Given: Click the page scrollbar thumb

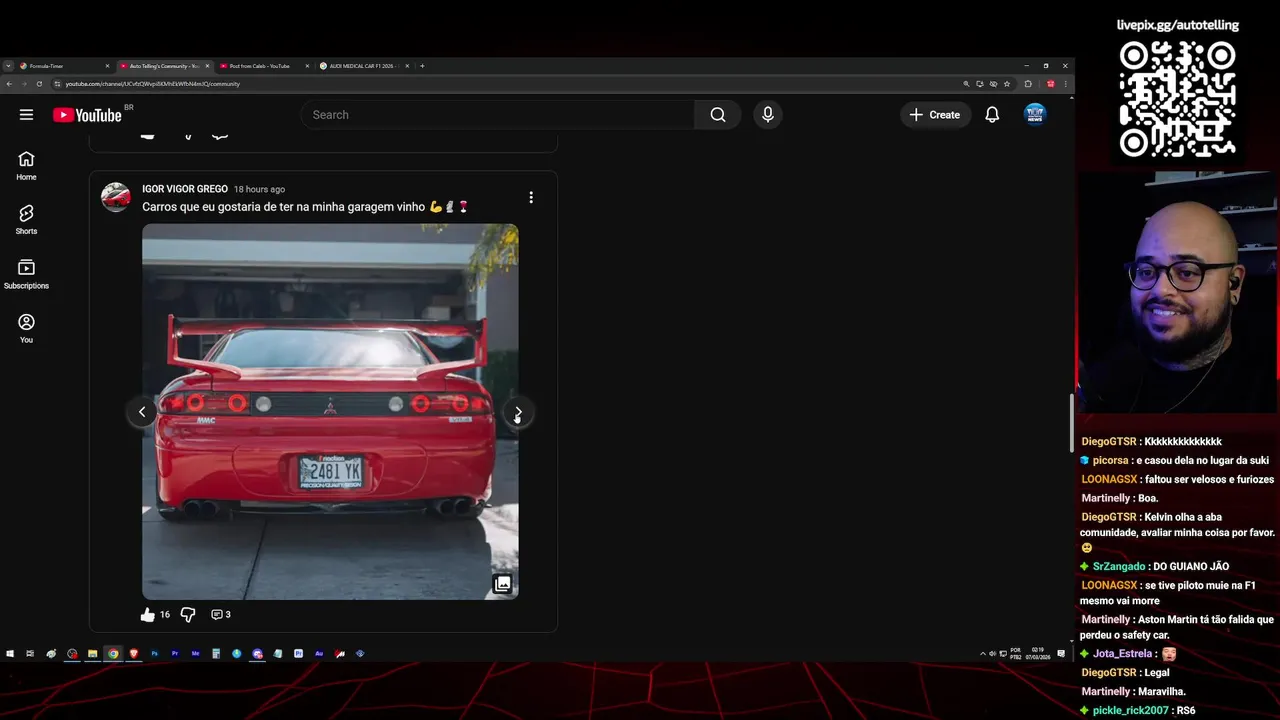Looking at the screenshot, I should 1070,422.
